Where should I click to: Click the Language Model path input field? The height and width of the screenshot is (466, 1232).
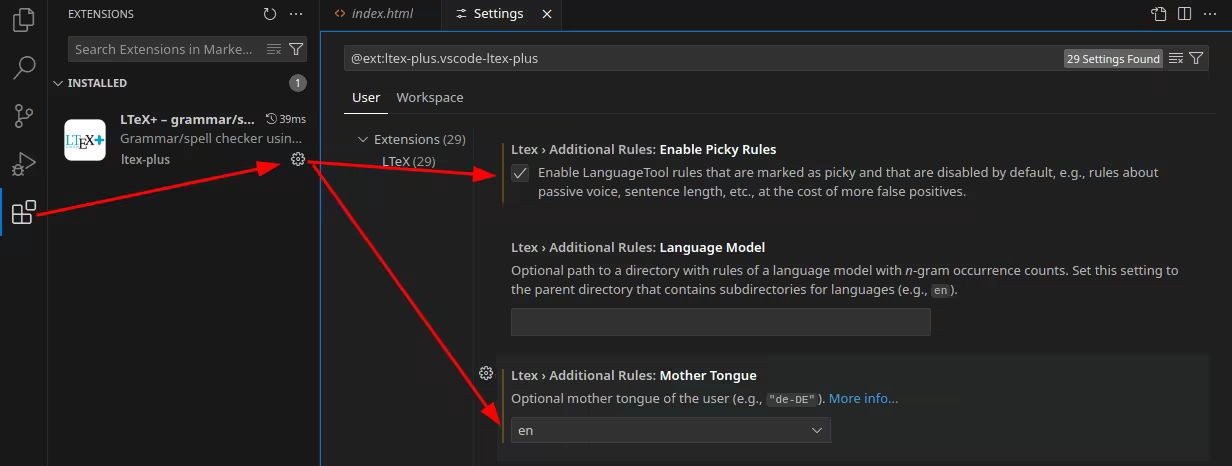pyautogui.click(x=720, y=322)
